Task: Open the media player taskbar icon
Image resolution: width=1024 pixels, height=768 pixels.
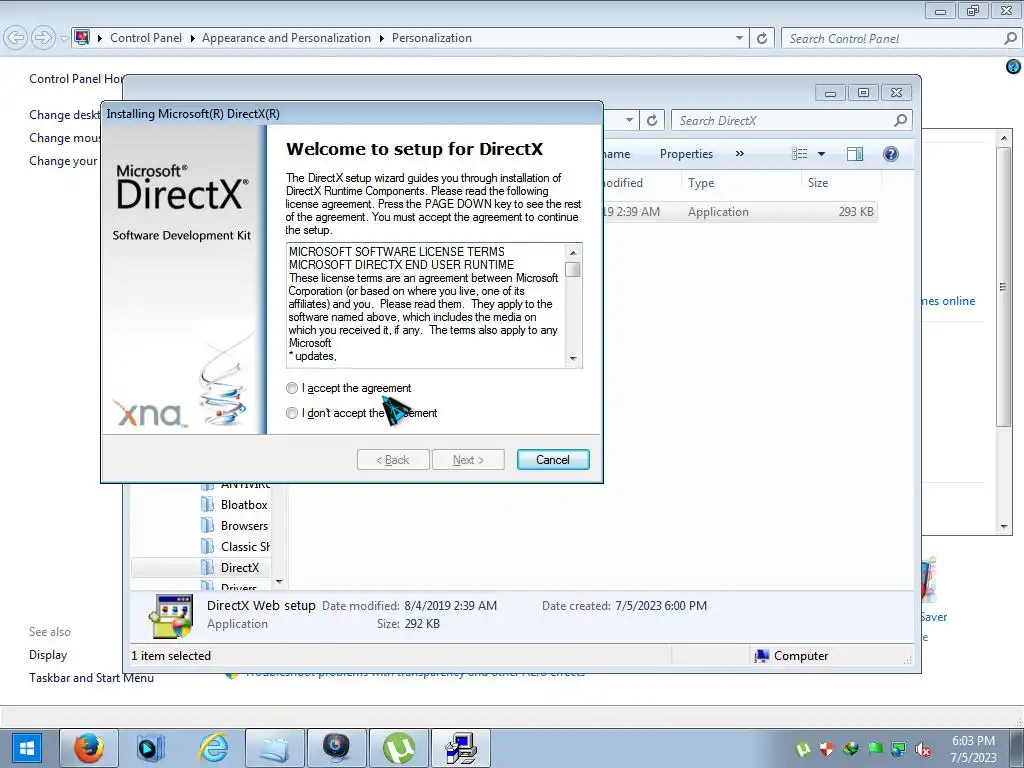Action: (150, 748)
